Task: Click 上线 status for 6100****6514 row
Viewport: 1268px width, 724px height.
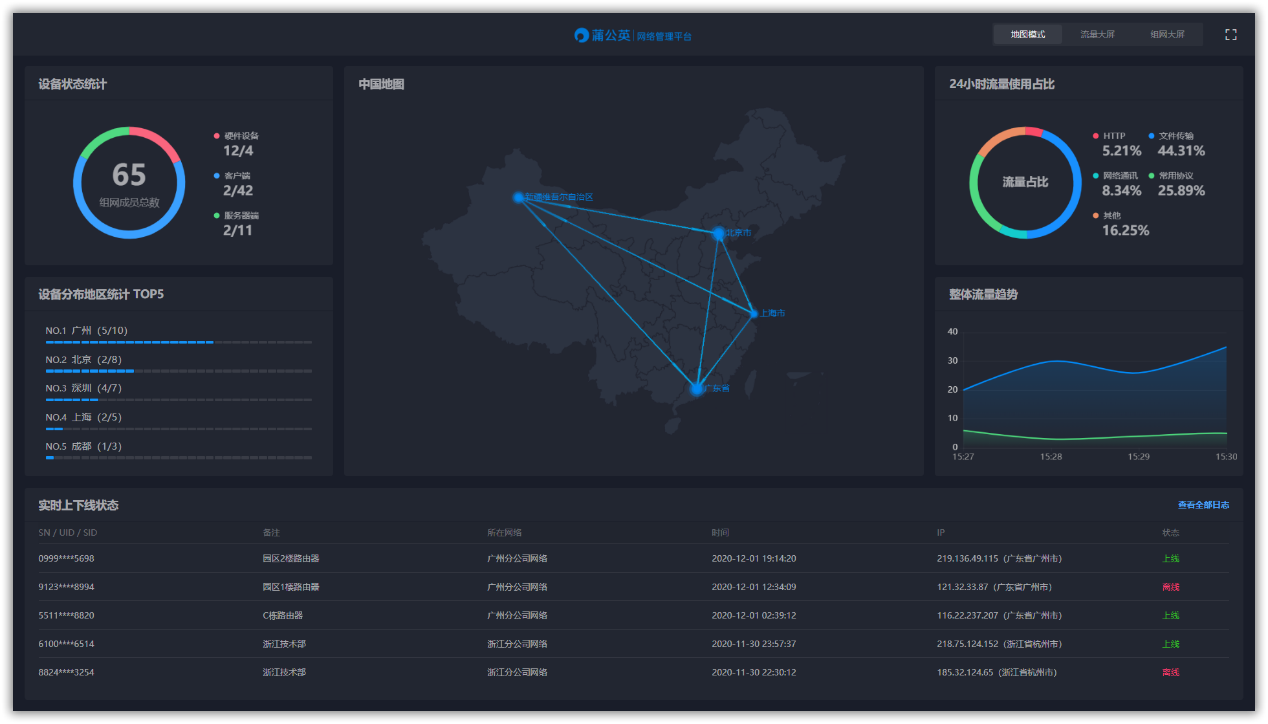Action: [1171, 644]
